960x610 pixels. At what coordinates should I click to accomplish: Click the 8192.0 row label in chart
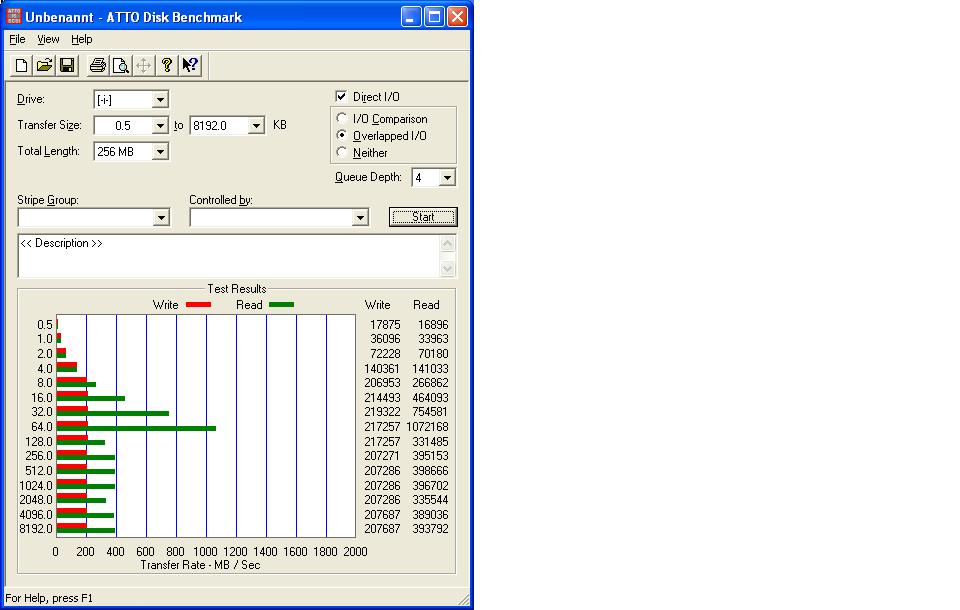pos(36,529)
